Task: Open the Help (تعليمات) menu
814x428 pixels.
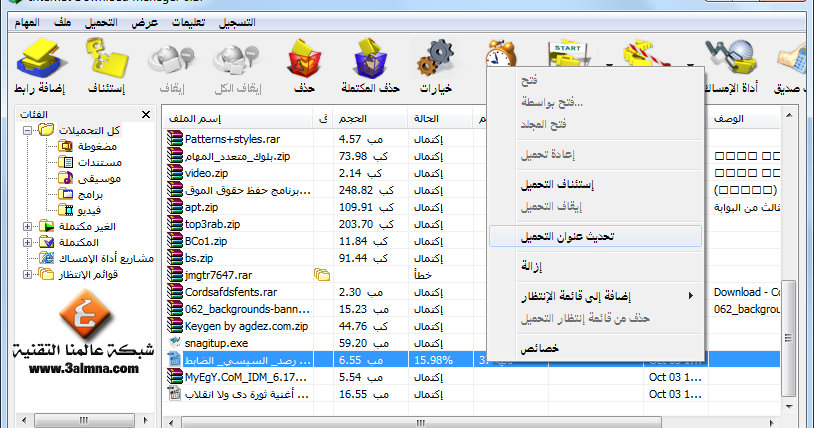Action: [x=188, y=23]
